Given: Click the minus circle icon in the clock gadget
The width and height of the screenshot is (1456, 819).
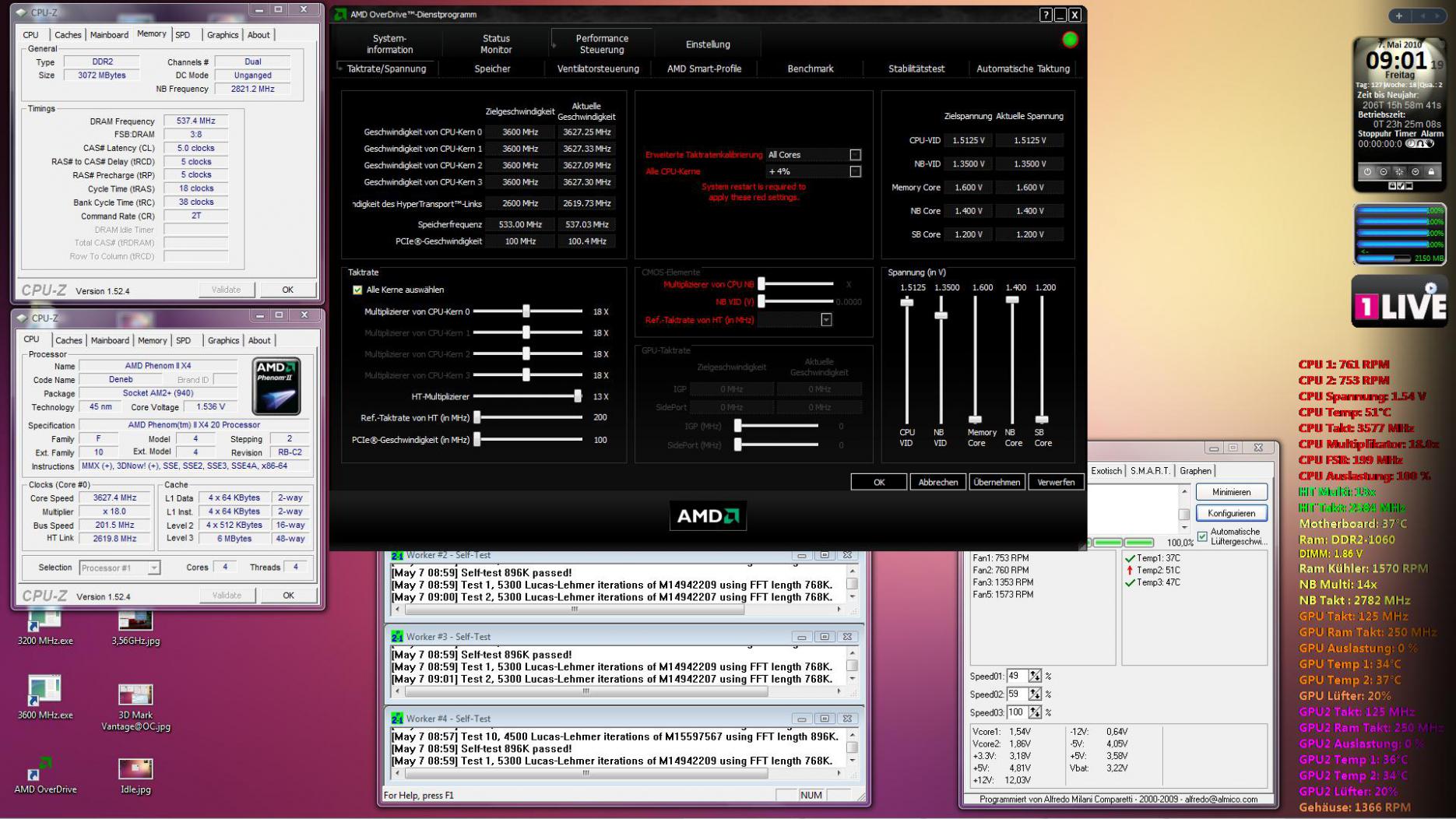Looking at the screenshot, I should point(1384,172).
